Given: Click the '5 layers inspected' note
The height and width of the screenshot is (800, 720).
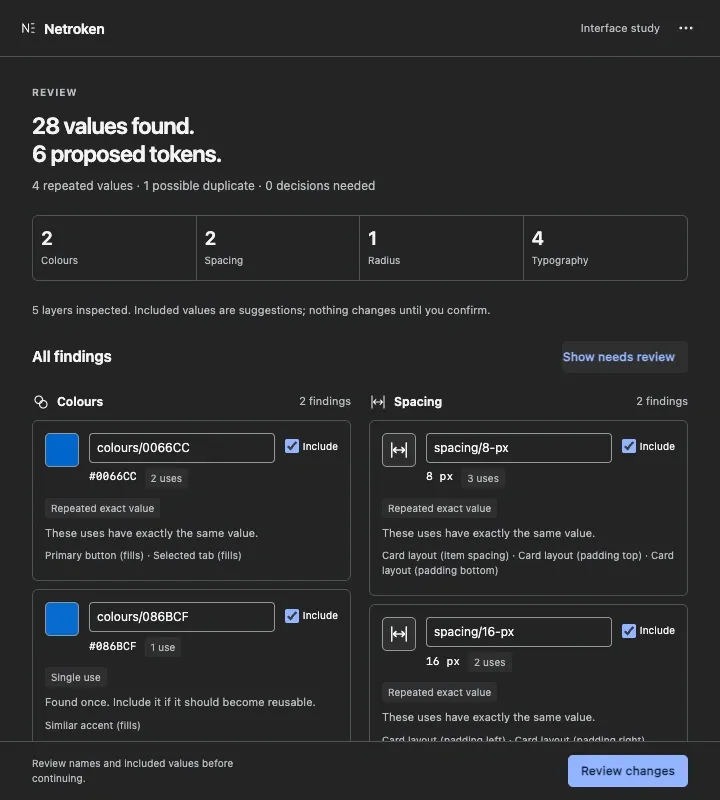Looking at the screenshot, I should click(x=261, y=310).
